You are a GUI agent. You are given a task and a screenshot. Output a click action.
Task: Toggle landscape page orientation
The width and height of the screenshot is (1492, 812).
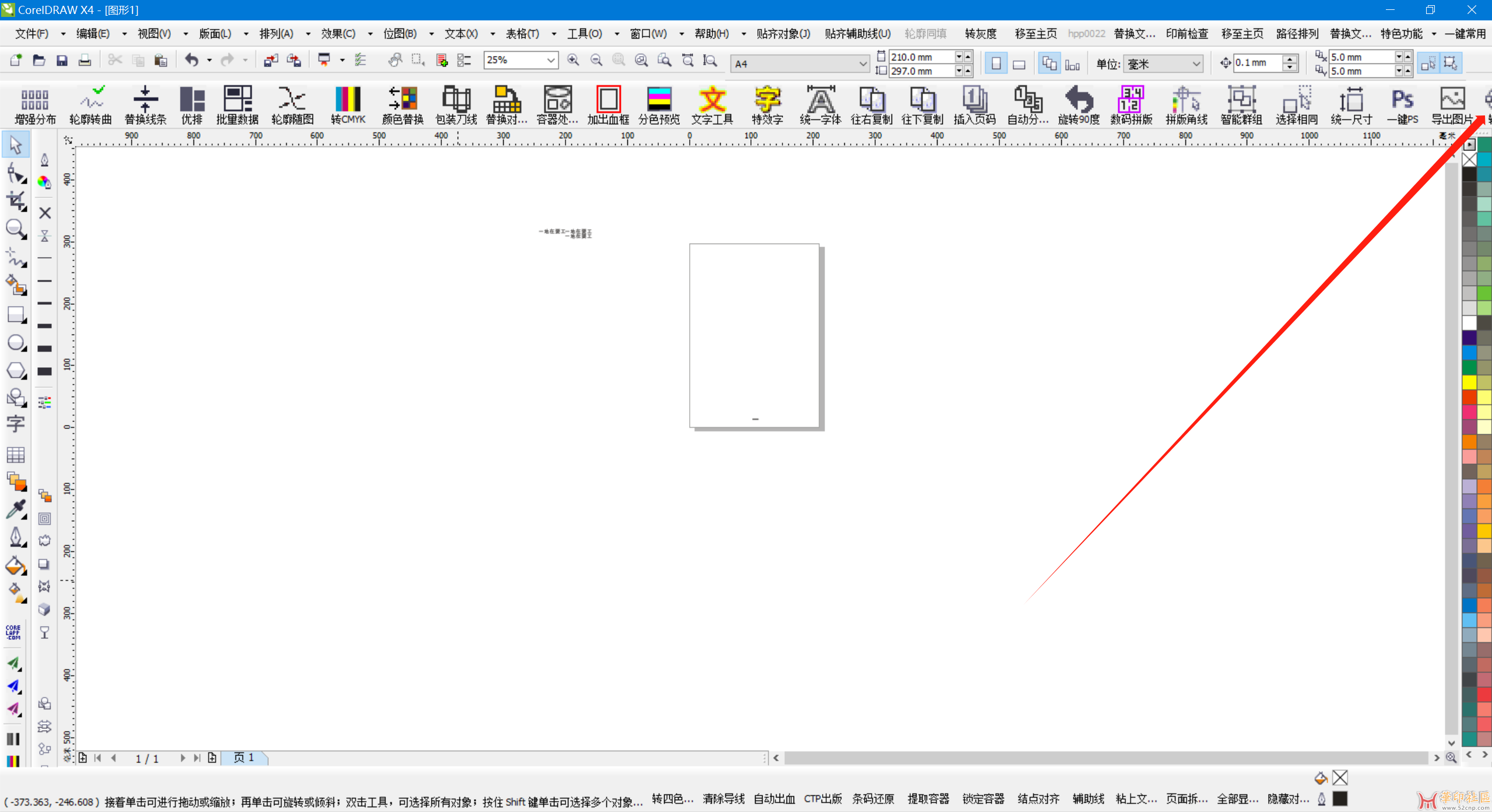(1019, 64)
